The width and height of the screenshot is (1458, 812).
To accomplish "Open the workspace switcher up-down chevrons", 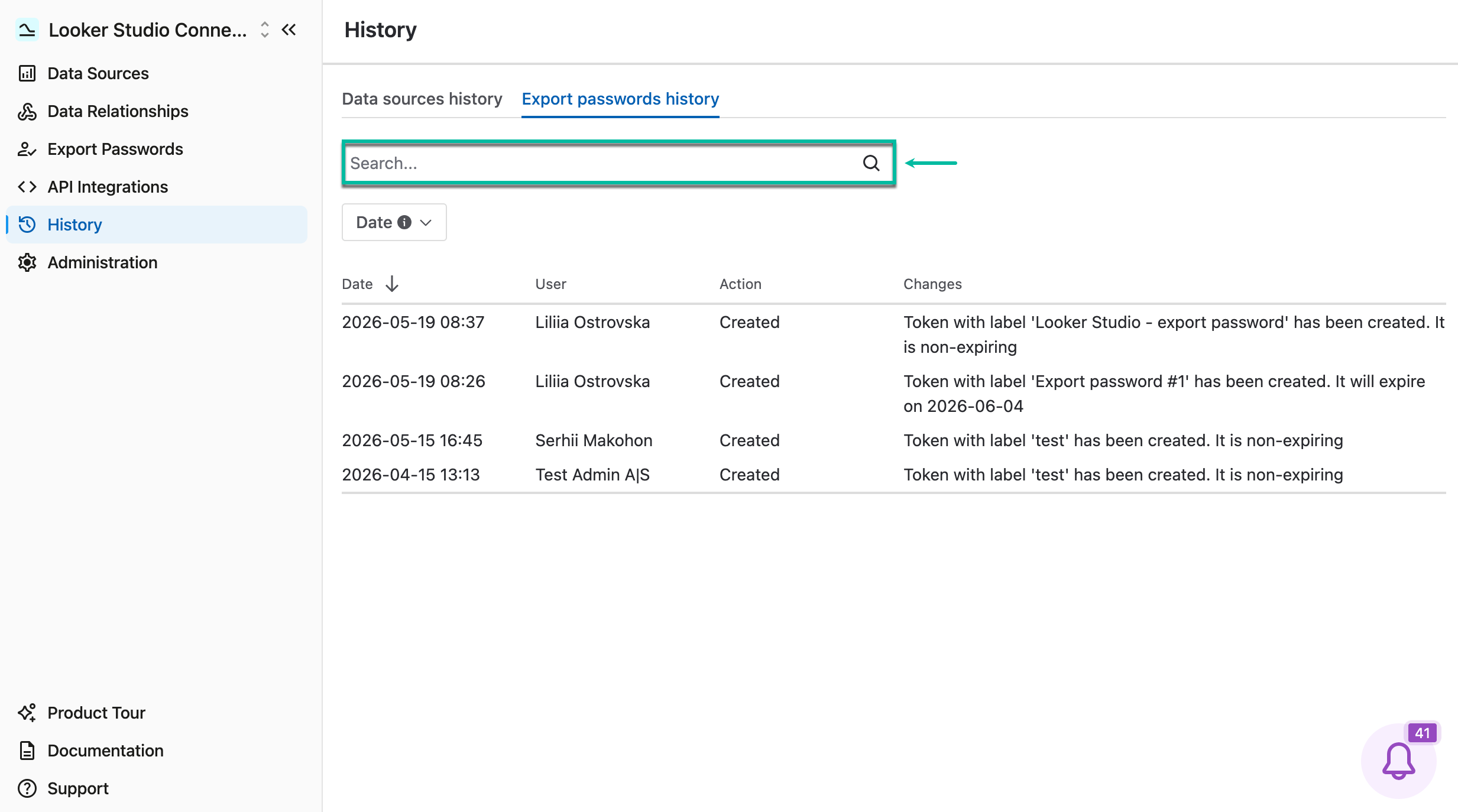I will [264, 30].
